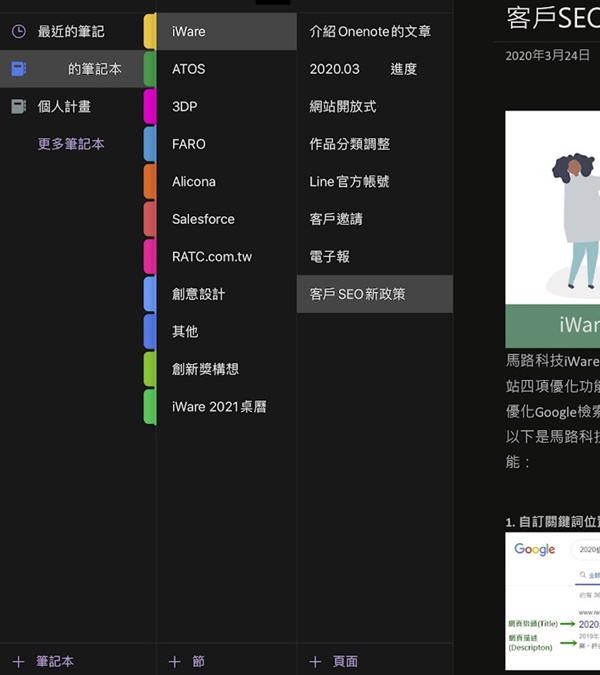600x675 pixels.
Task: Click the yellow tab color of iWare
Action: click(x=150, y=31)
